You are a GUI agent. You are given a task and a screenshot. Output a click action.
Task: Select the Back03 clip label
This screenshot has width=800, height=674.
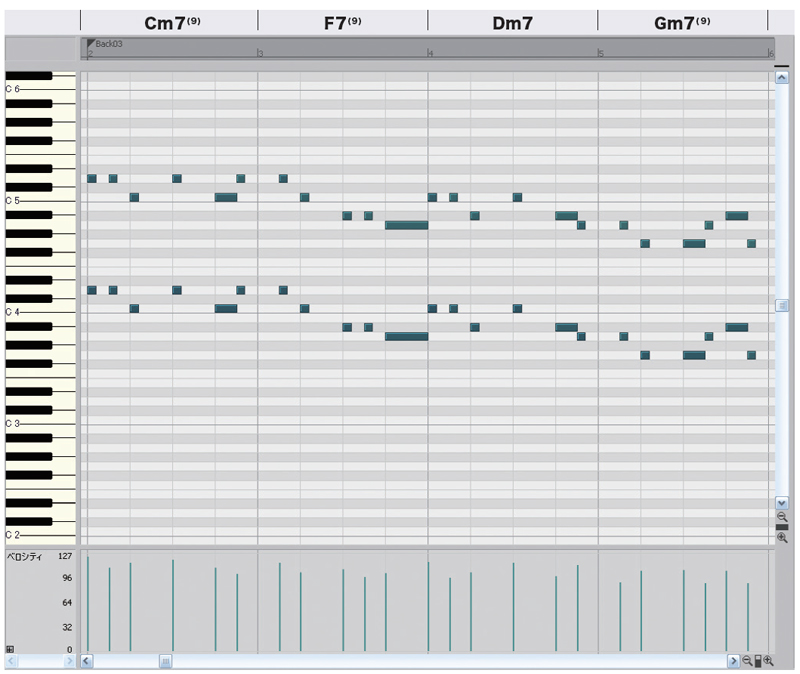(109, 44)
